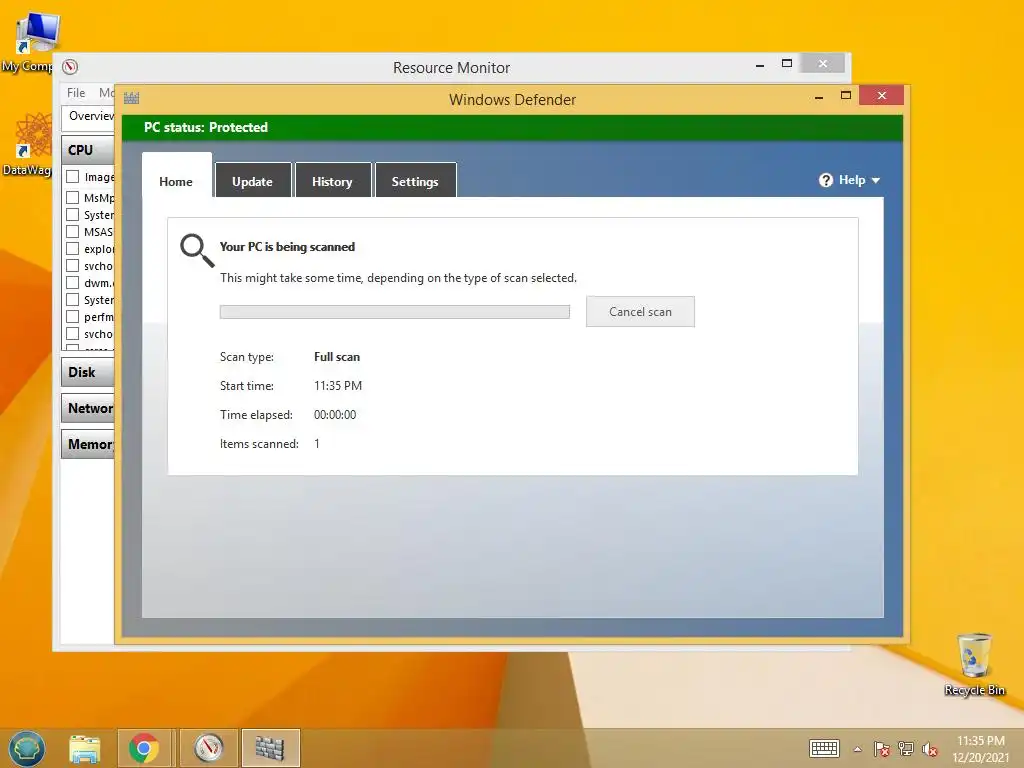Show hidden tray icons arrow

(857, 749)
